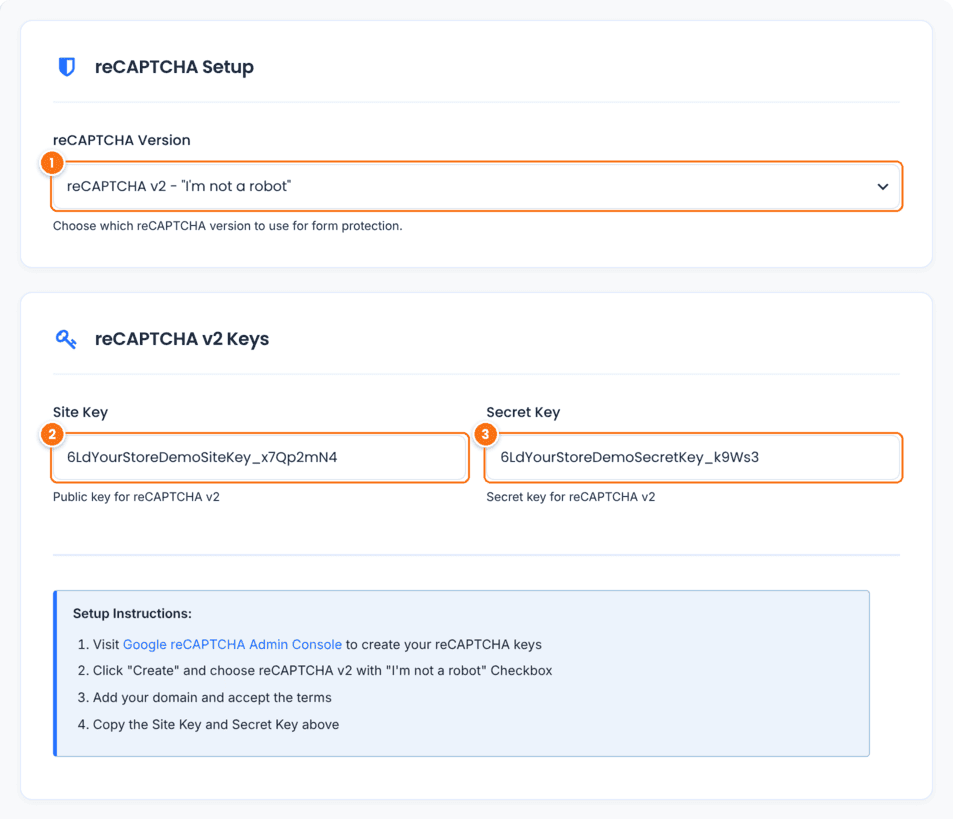Viewport: 953px width, 819px height.
Task: Click the "Copy the Site Key and Secret Key" step
Action: pyautogui.click(x=208, y=724)
